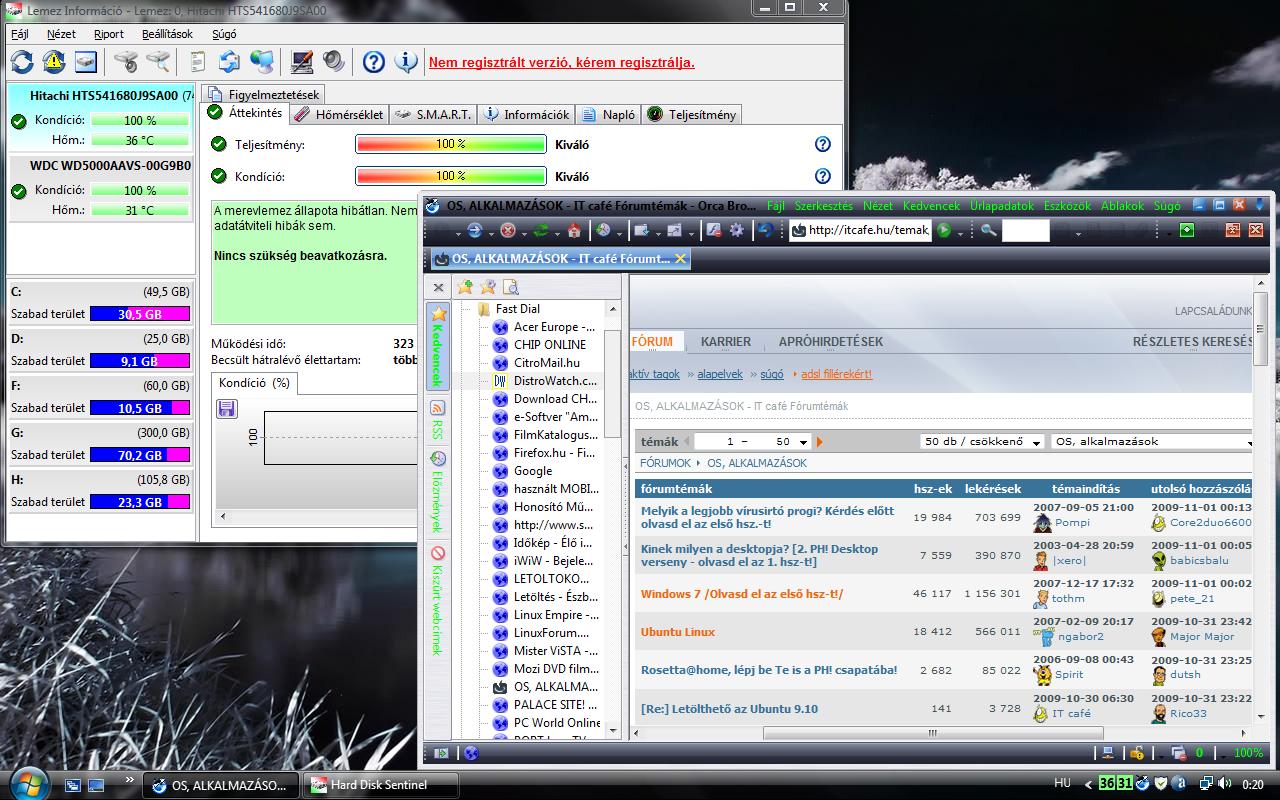The width and height of the screenshot is (1280, 800).
Task: Open the Riport menu in Hard Disk Sentinel
Action: (109, 33)
